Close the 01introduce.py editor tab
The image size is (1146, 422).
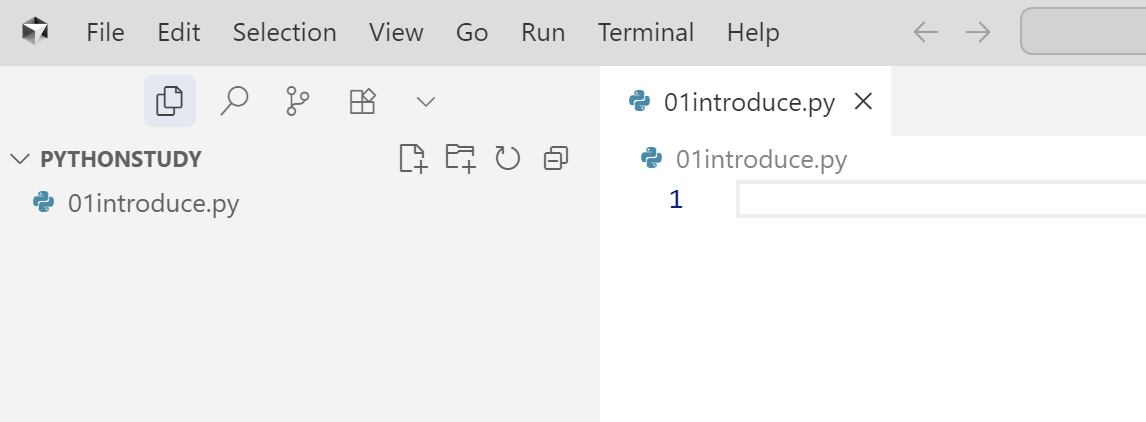[x=863, y=102]
